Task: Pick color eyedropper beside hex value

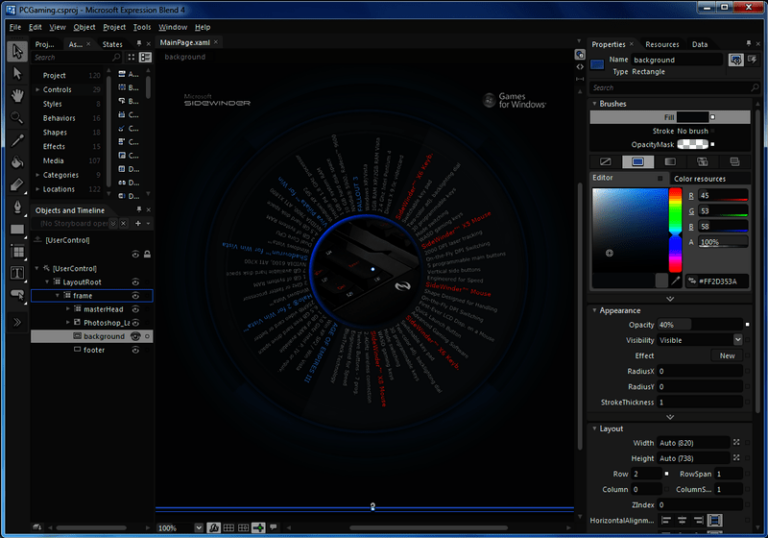Action: click(x=676, y=281)
